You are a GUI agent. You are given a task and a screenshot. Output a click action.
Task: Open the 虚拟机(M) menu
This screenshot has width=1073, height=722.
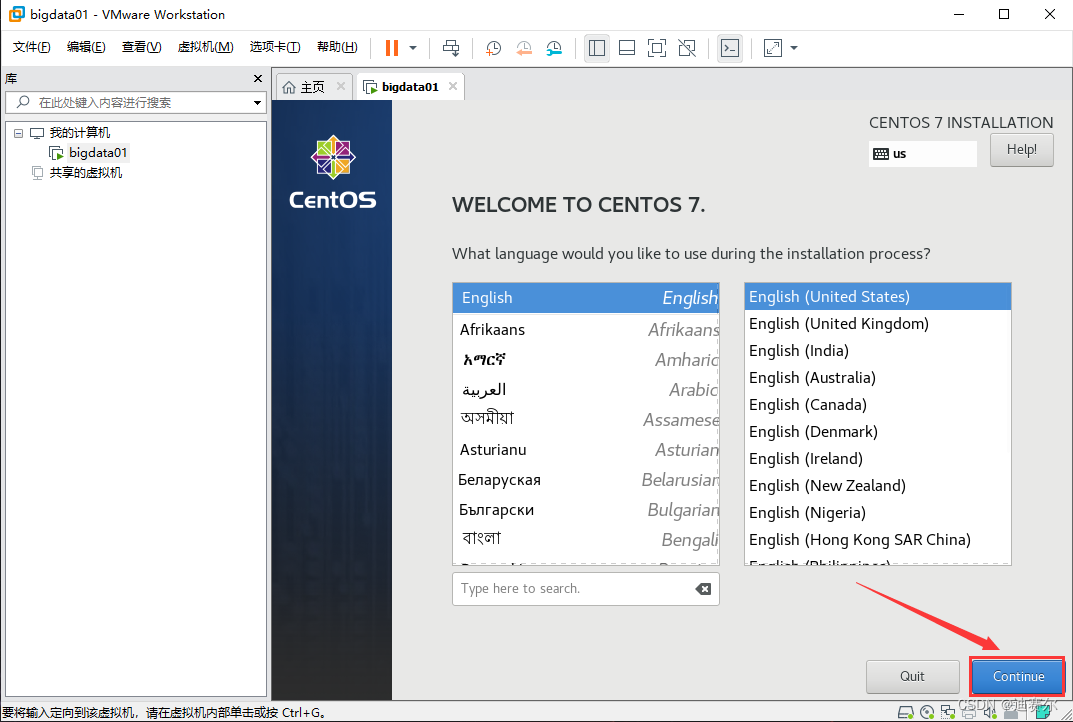tap(205, 47)
